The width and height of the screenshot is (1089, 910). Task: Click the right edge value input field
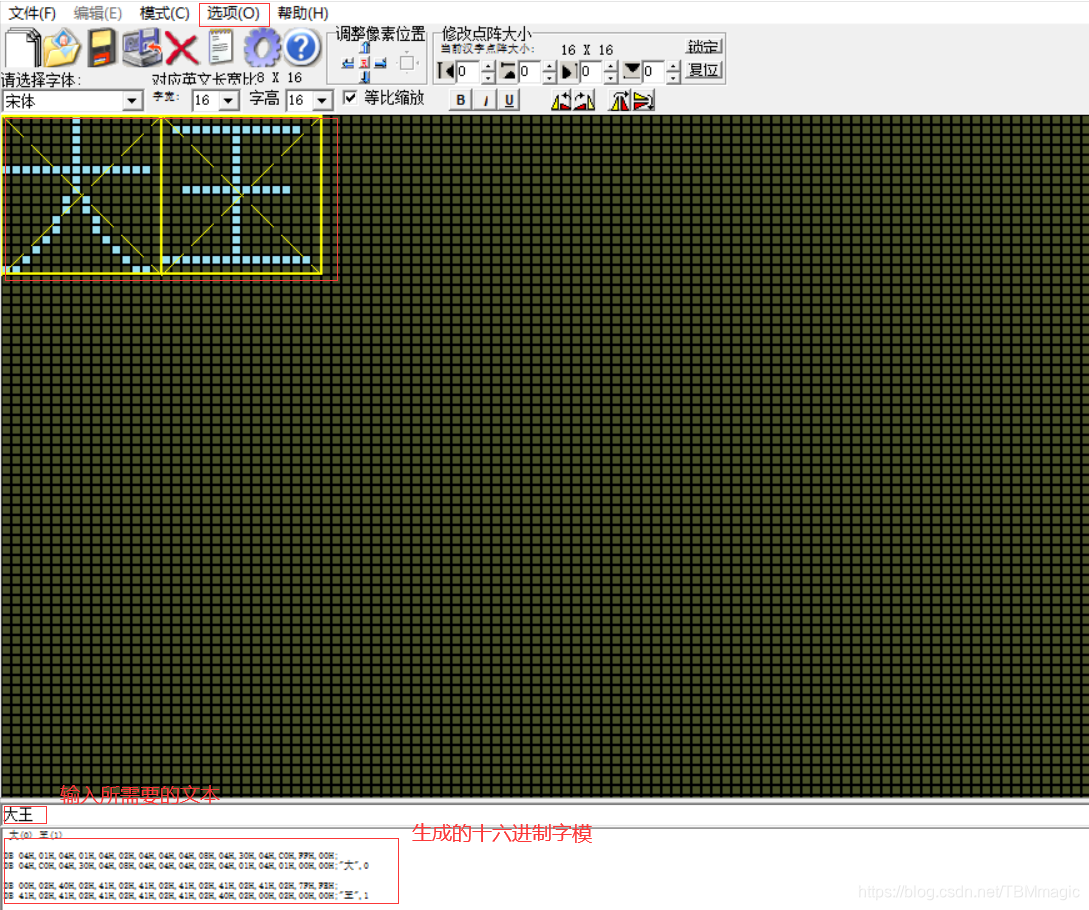click(x=592, y=72)
